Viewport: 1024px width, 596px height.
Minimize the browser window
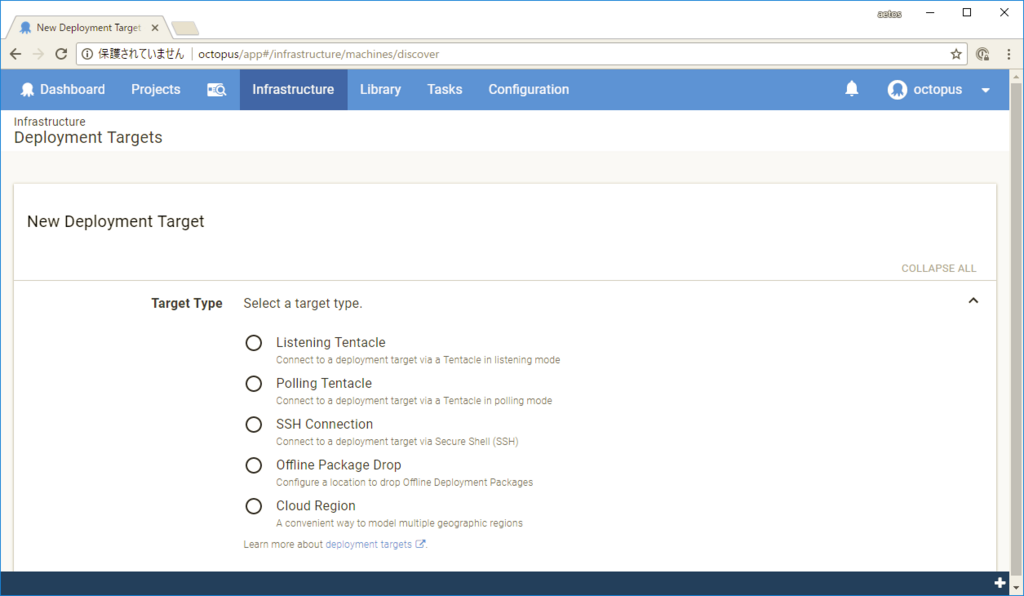click(930, 12)
